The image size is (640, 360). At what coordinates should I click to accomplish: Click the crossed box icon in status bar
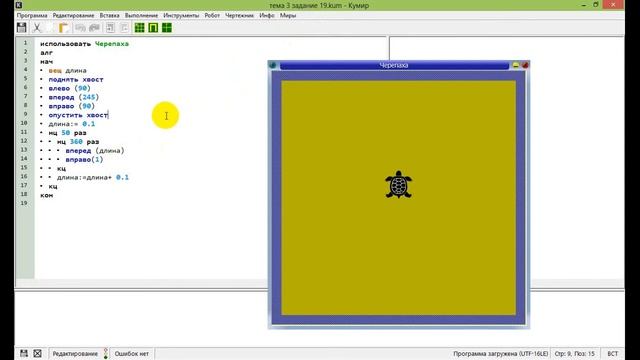point(38,353)
